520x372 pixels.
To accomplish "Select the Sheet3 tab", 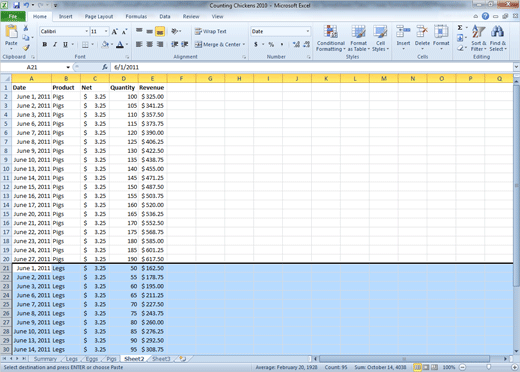I will click(161, 359).
